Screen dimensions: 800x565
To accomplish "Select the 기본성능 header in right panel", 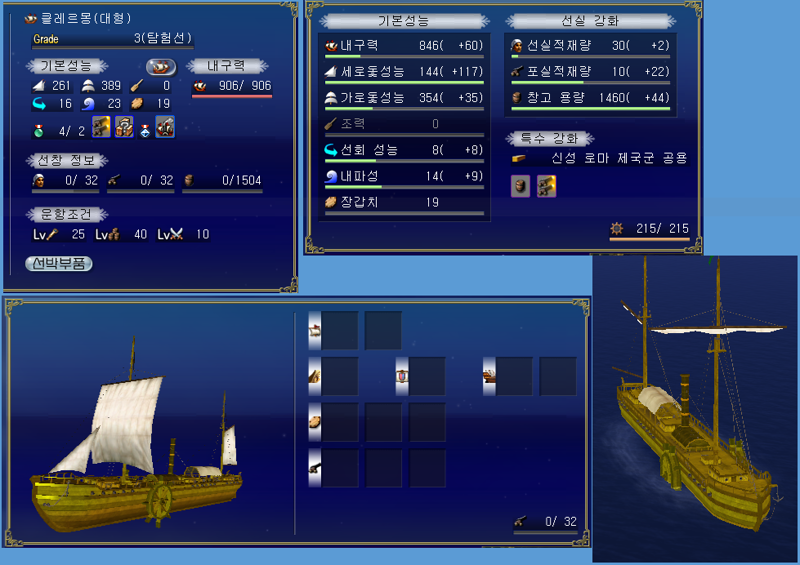I will click(x=404, y=21).
